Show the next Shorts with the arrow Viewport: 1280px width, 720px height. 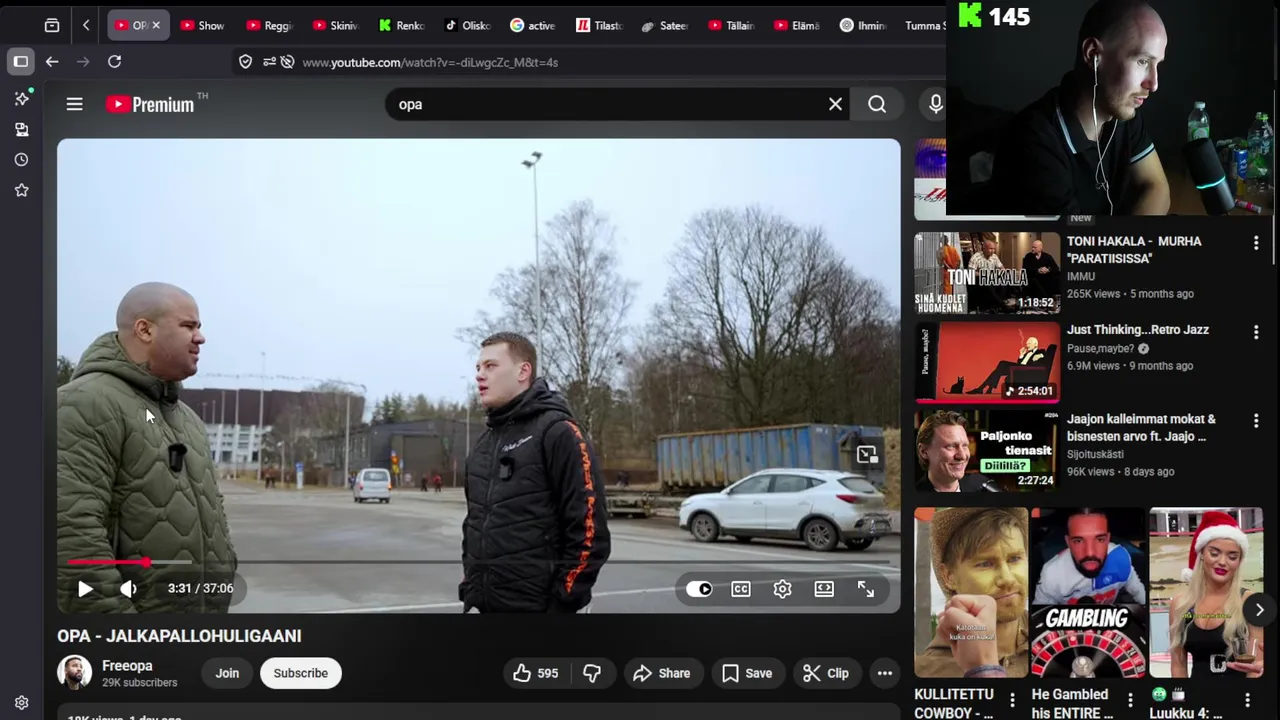(1259, 610)
